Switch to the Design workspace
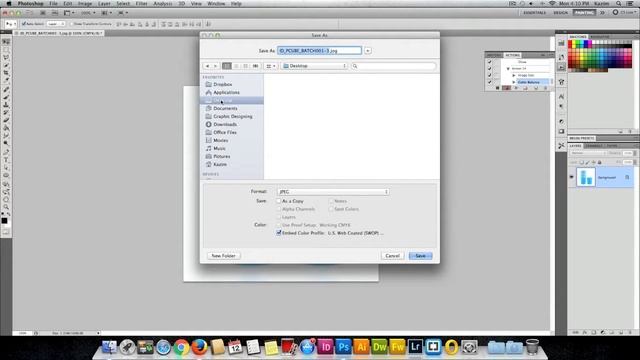Viewport: 640px width, 360px height. (x=560, y=13)
